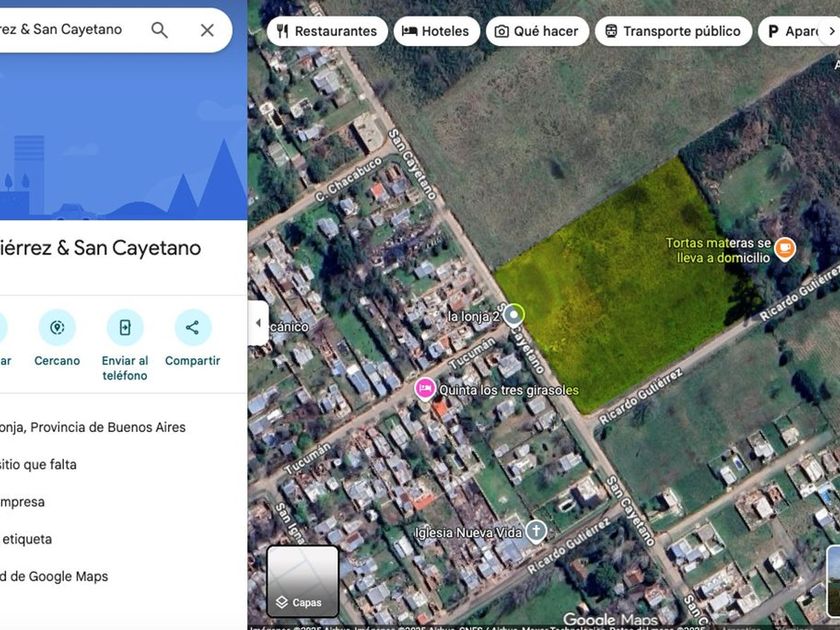Select the Hoteles filter chip
840x630 pixels.
click(x=437, y=31)
